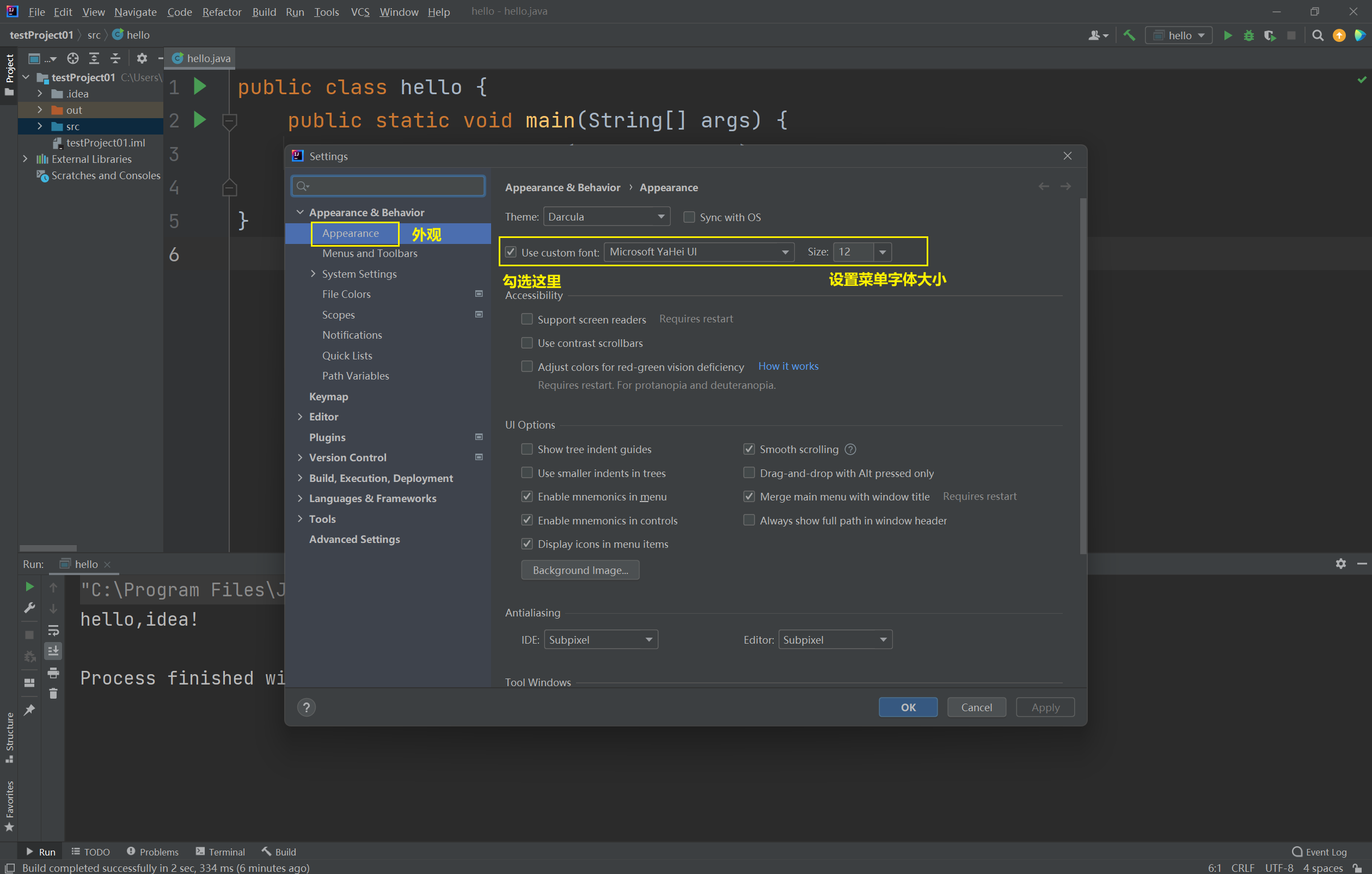The width and height of the screenshot is (1372, 874).
Task: Enable Sync with OS checkbox
Action: (689, 217)
